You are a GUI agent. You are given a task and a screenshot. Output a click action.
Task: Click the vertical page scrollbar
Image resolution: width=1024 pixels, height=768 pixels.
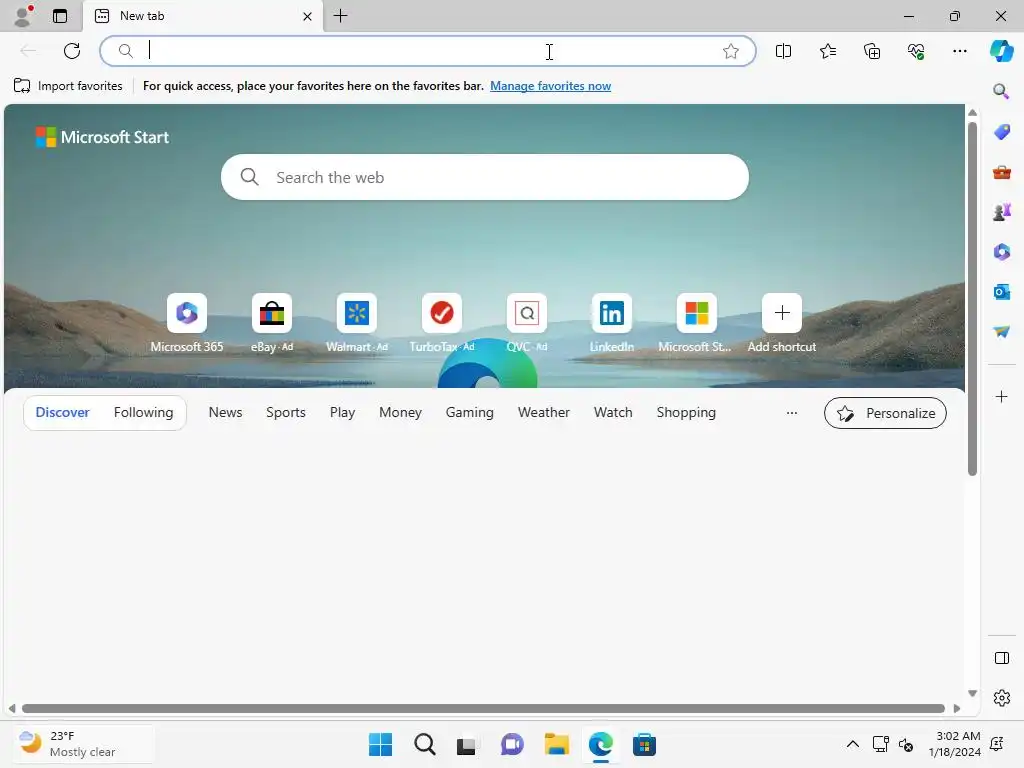972,299
